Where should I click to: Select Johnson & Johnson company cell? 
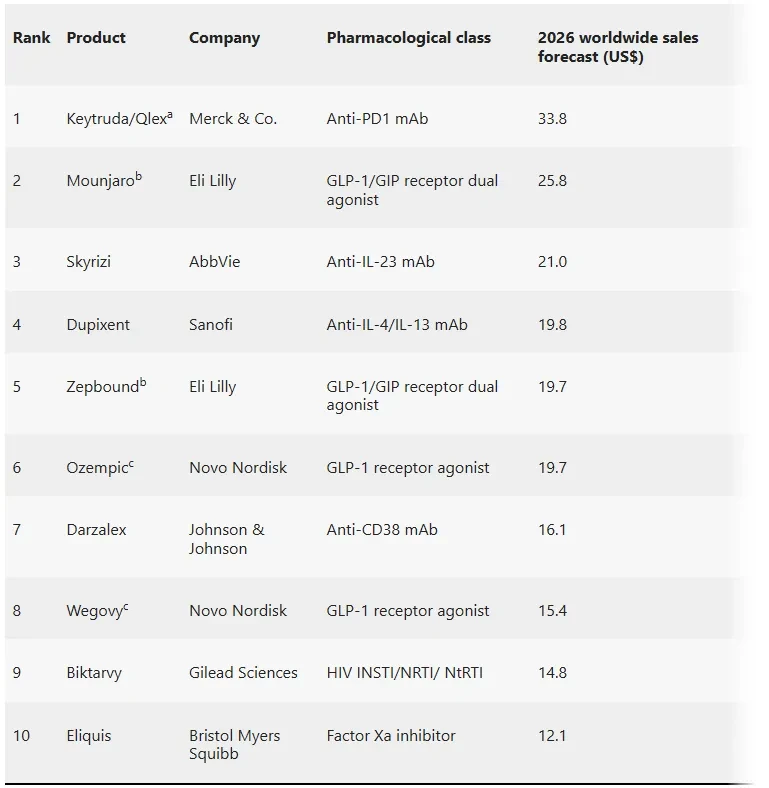tap(226, 539)
